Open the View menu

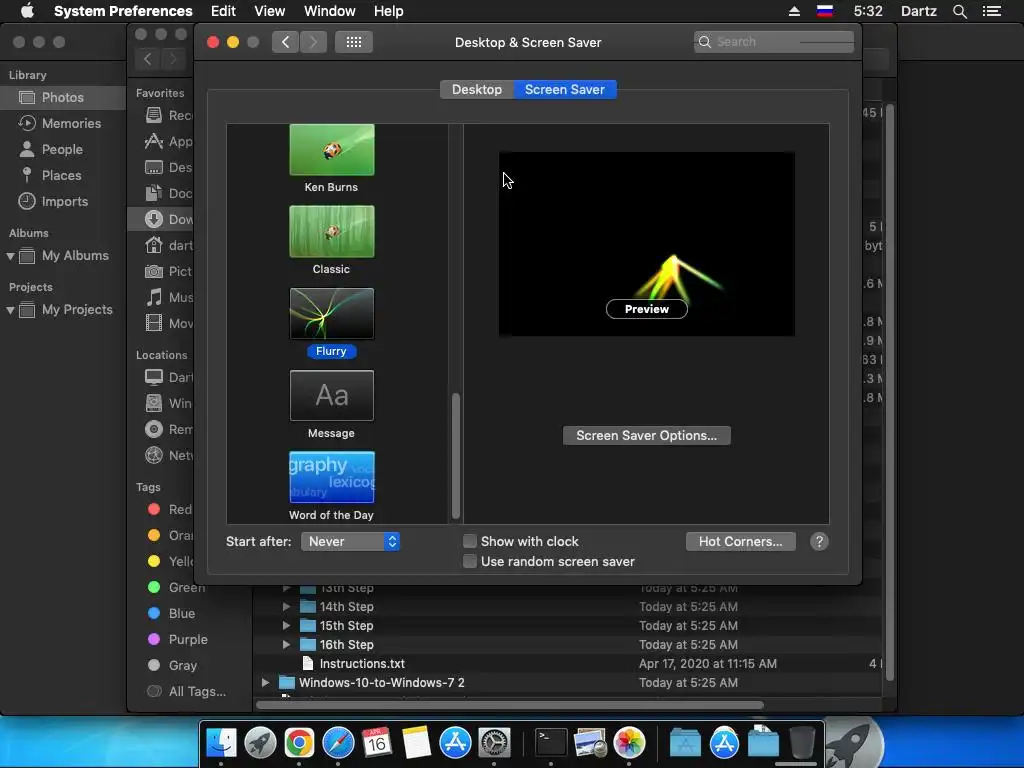coord(270,11)
